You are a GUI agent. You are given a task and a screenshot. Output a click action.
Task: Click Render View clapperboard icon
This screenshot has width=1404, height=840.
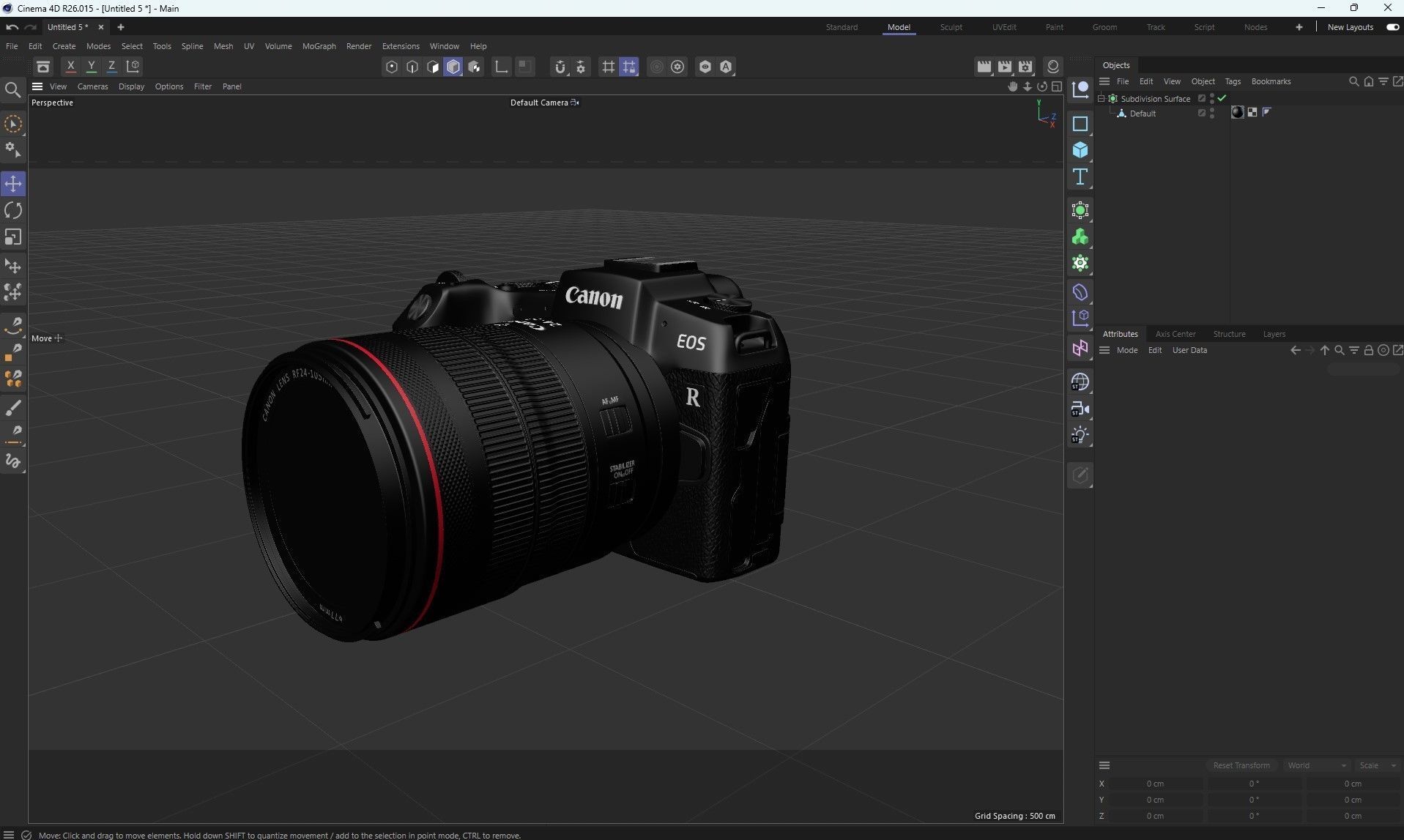click(x=984, y=67)
